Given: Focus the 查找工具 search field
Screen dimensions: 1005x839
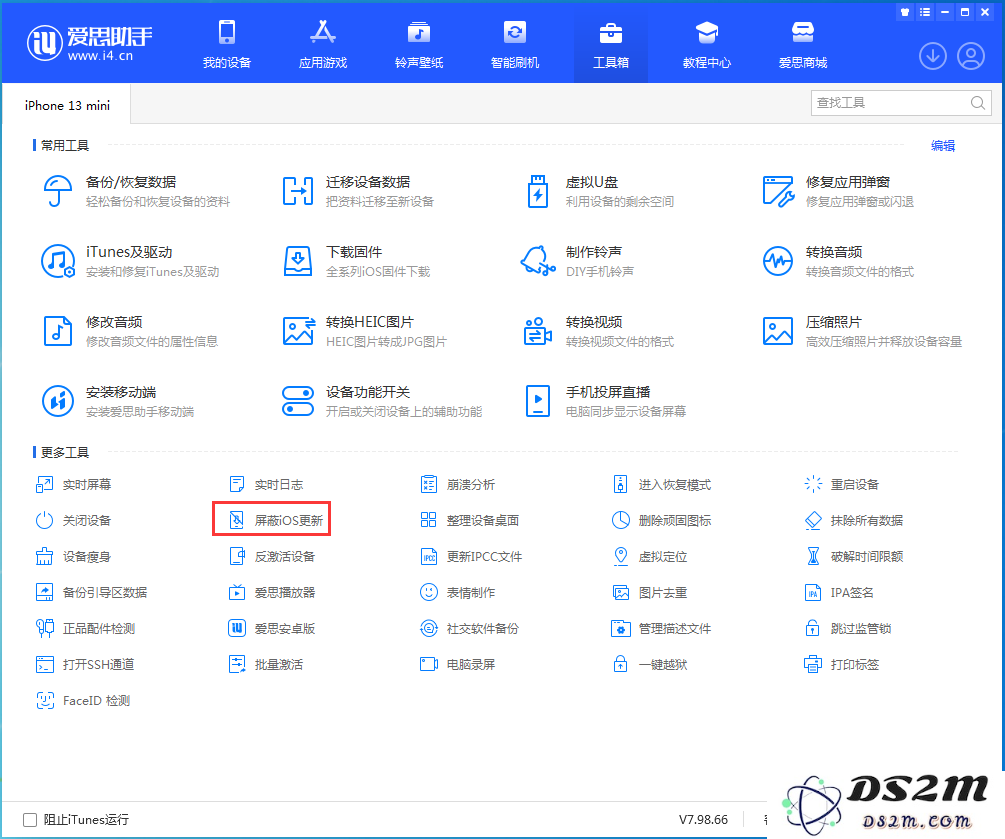Looking at the screenshot, I should [x=901, y=103].
